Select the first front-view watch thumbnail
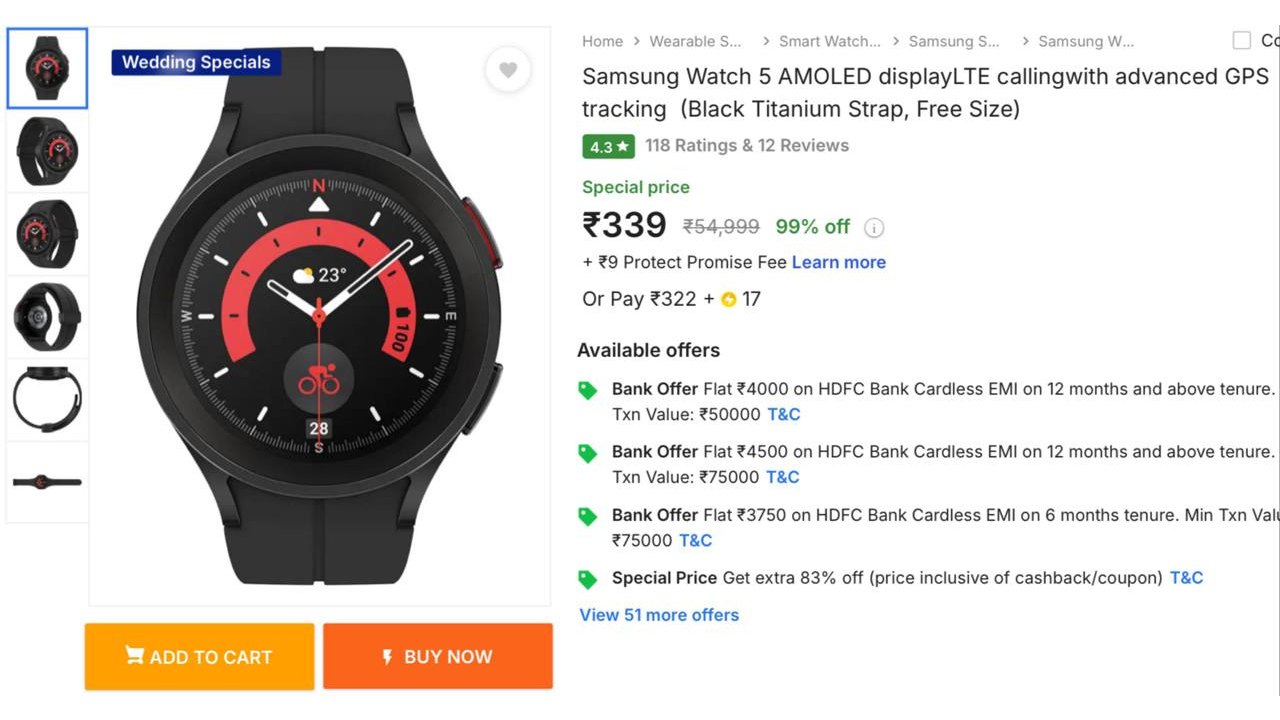Image resolution: width=1280 pixels, height=720 pixels. (x=47, y=68)
